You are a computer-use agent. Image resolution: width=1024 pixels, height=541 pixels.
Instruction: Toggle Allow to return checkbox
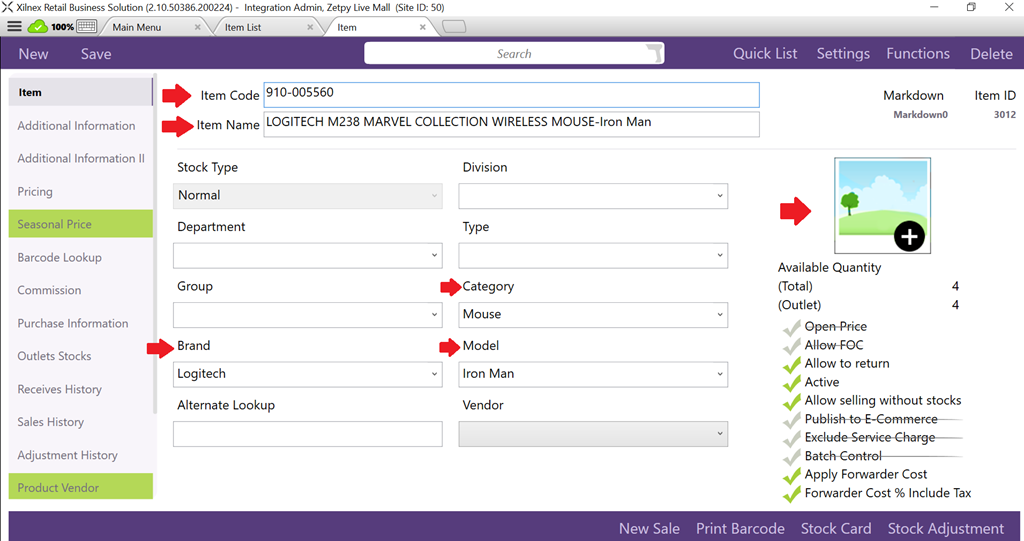click(x=792, y=364)
